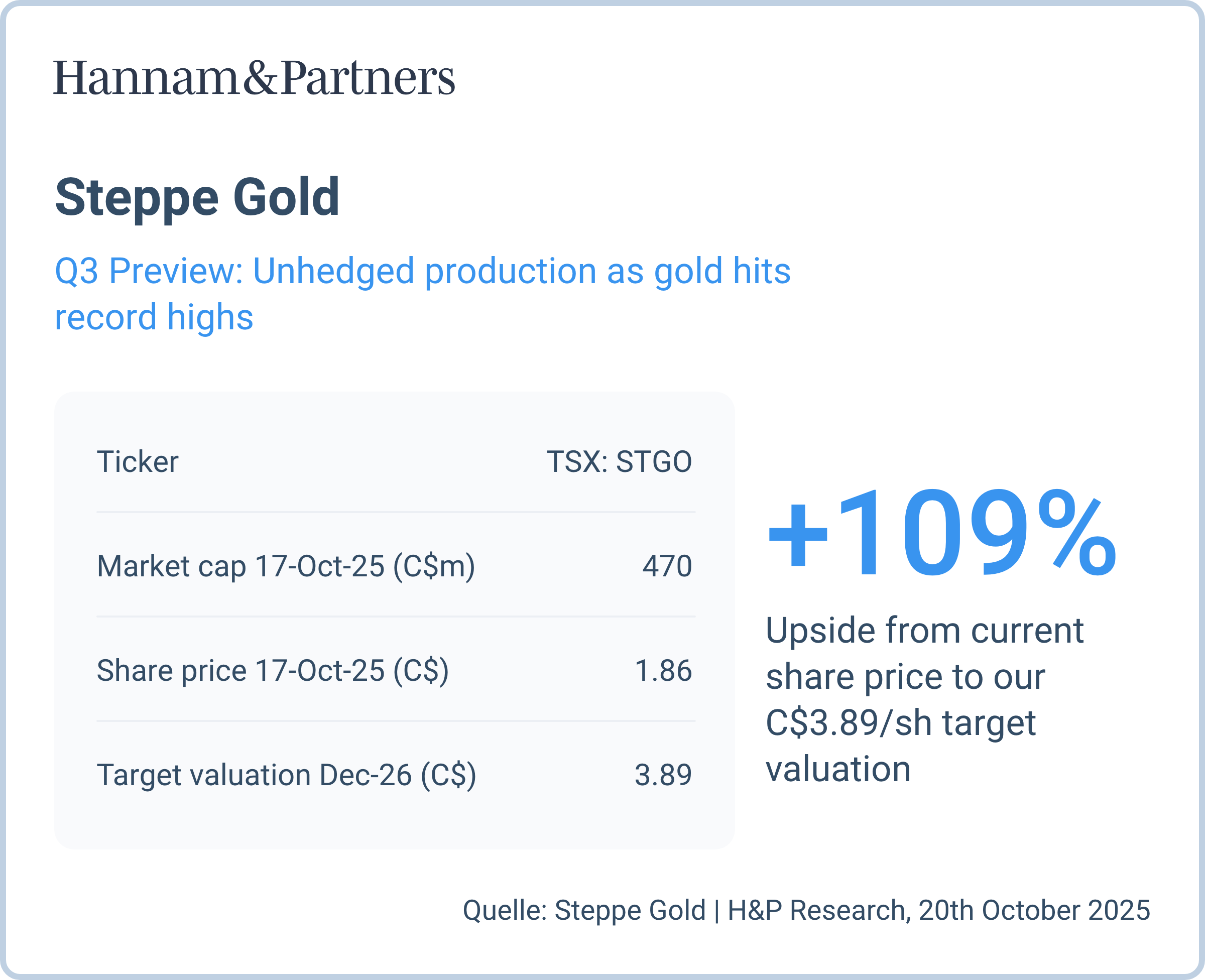This screenshot has height=980, width=1205.
Task: Click the ampersand in the Hannam&Partners logo
Action: (x=260, y=77)
